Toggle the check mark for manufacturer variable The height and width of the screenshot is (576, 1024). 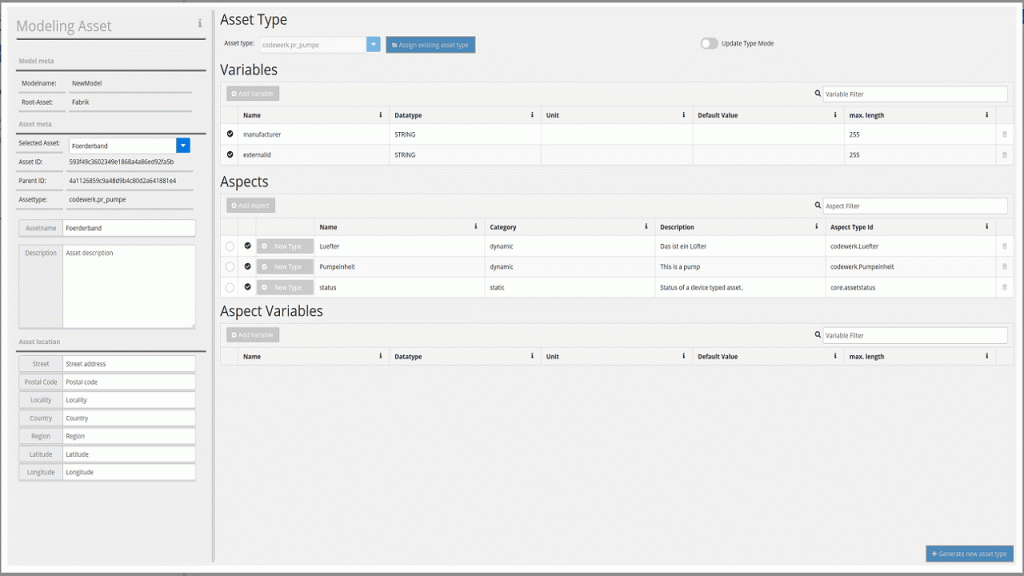click(230, 134)
